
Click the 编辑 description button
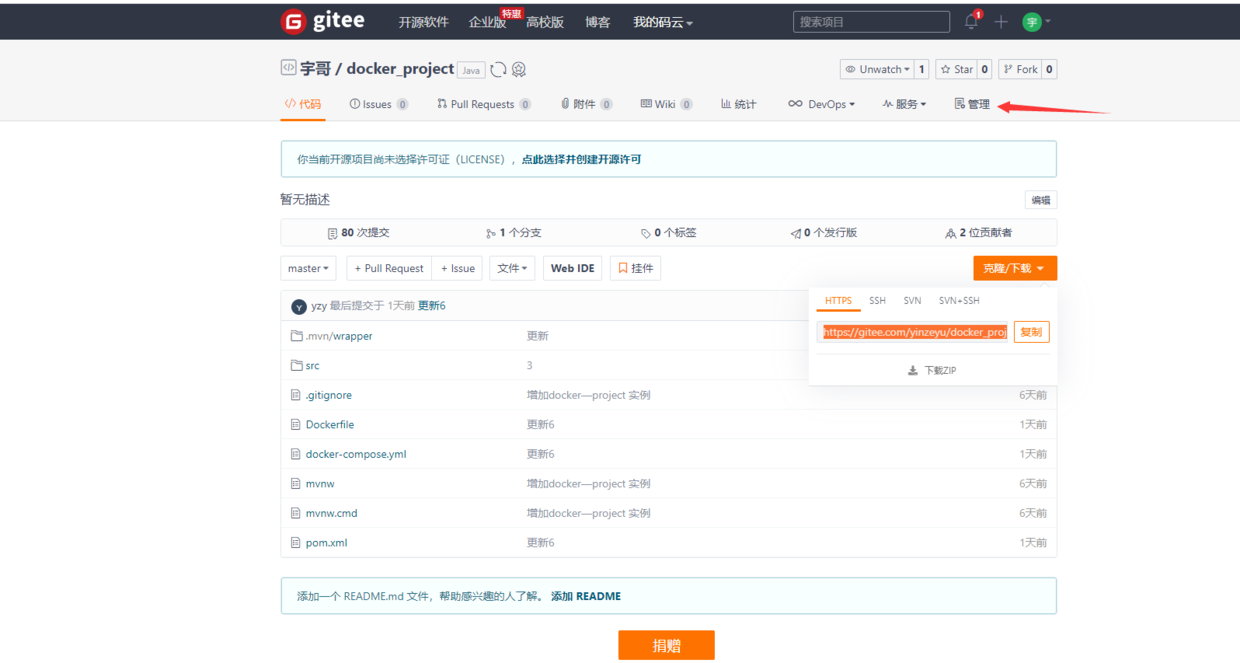(x=1041, y=200)
